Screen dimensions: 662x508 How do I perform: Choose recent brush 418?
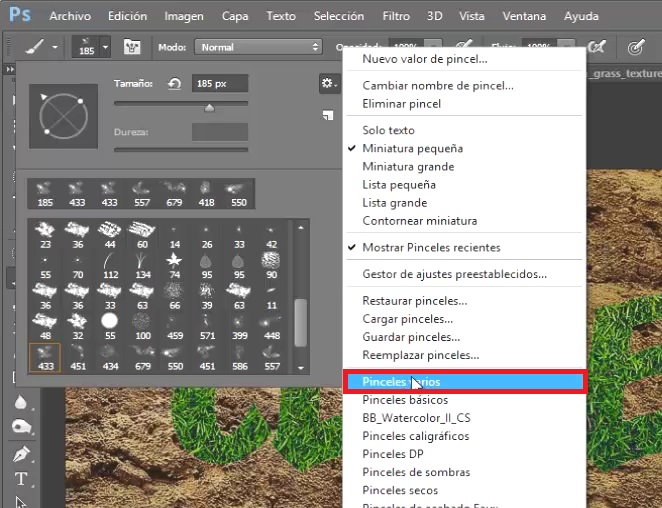click(206, 193)
